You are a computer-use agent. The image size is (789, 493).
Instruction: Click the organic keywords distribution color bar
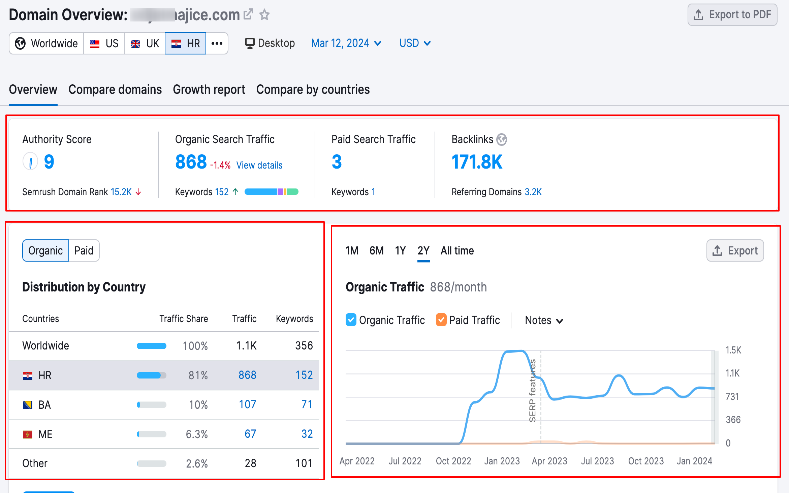272,192
